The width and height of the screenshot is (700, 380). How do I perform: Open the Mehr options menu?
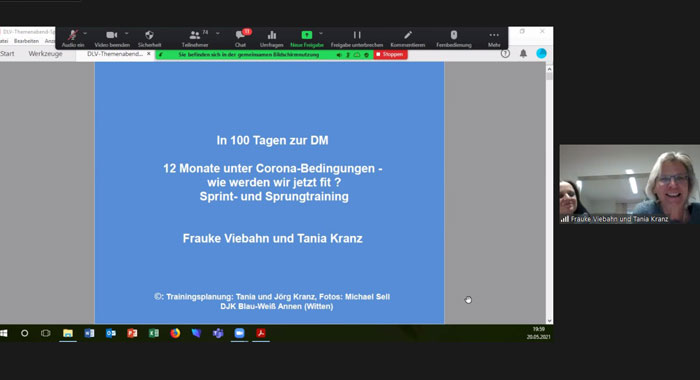pos(494,38)
